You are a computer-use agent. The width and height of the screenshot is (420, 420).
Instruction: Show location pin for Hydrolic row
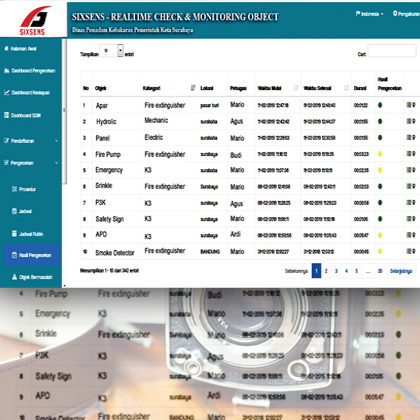[x=414, y=121]
